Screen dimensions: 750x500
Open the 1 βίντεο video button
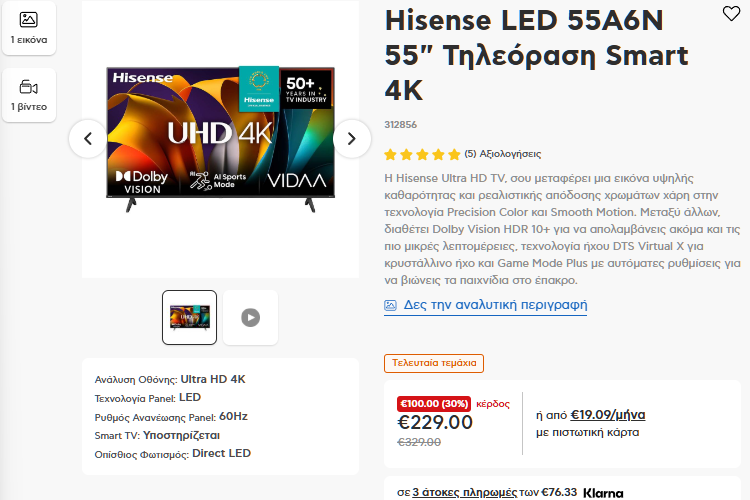[x=29, y=95]
